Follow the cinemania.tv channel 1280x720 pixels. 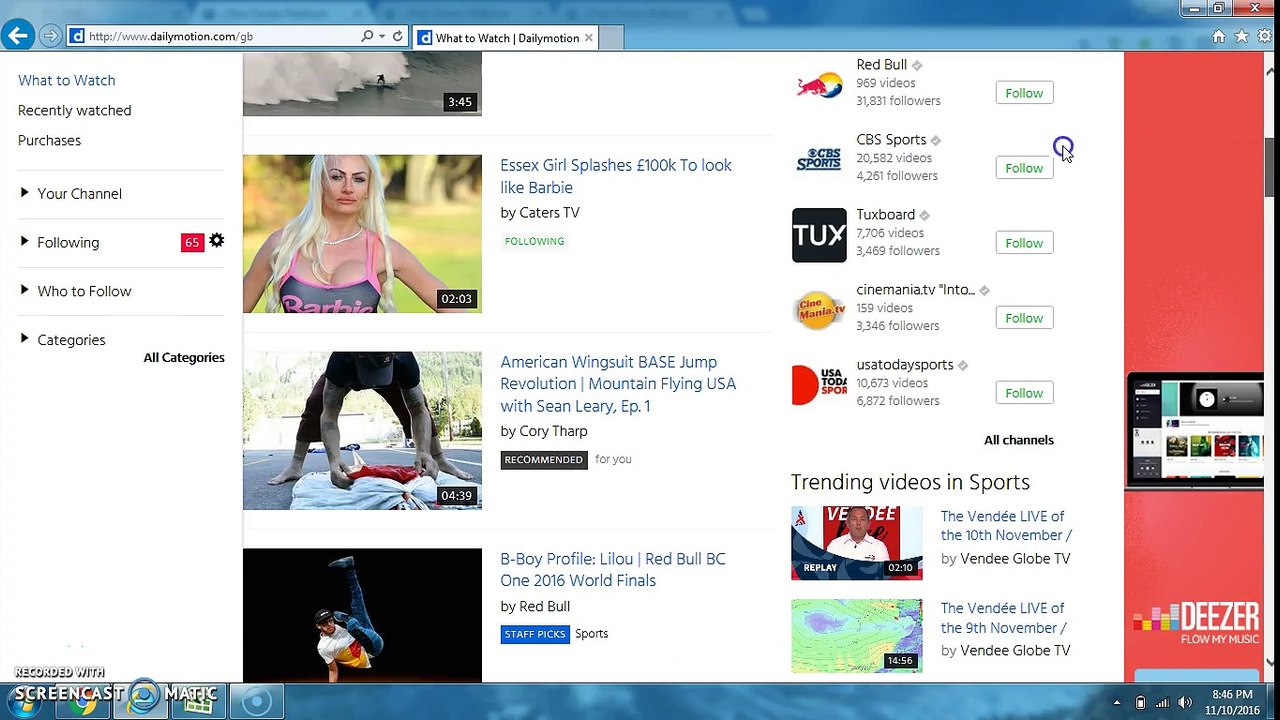1024,318
